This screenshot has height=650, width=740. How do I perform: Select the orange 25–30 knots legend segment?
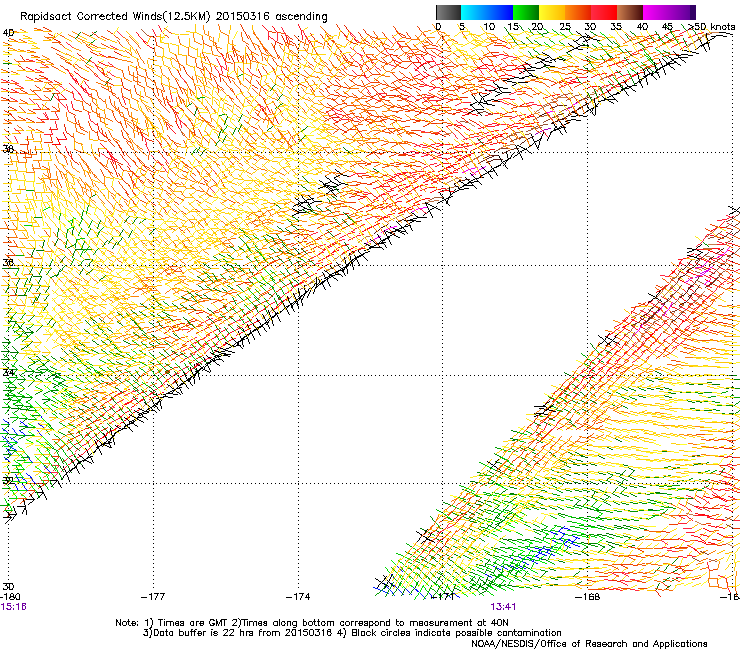coord(578,12)
